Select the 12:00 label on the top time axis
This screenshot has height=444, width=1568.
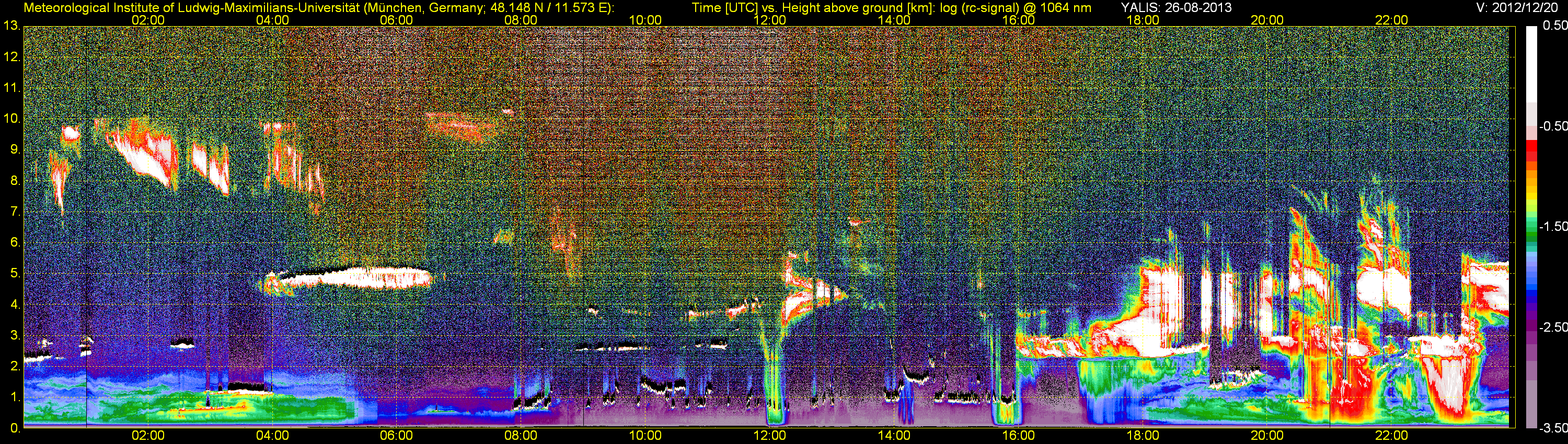click(x=769, y=20)
